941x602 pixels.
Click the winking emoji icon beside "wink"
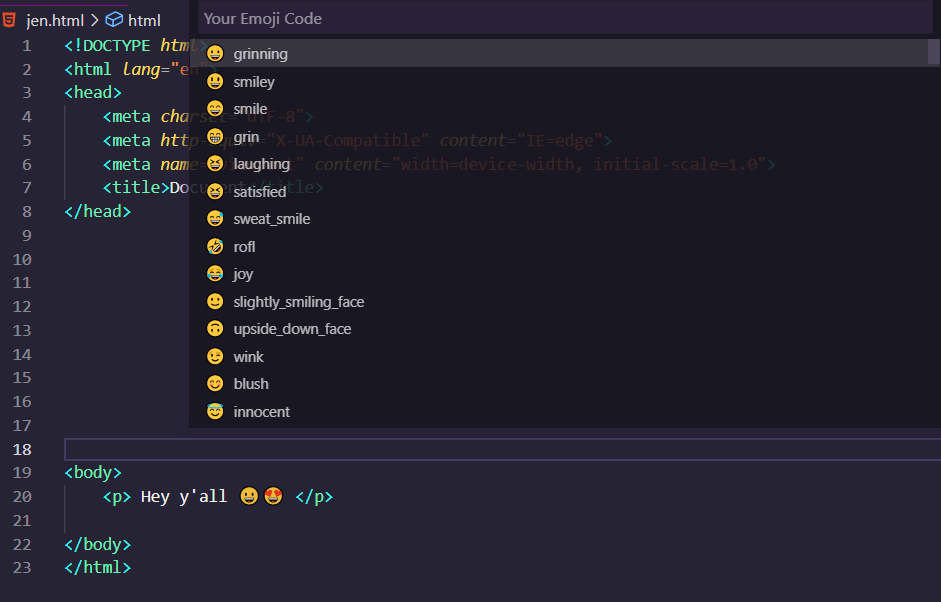click(x=214, y=356)
